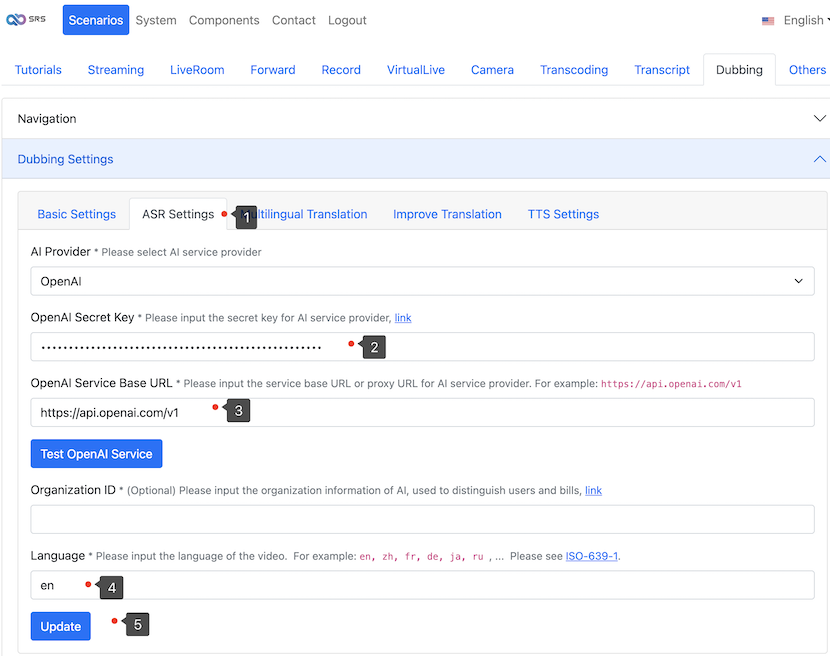Open the AI Provider dropdown

tap(422, 281)
